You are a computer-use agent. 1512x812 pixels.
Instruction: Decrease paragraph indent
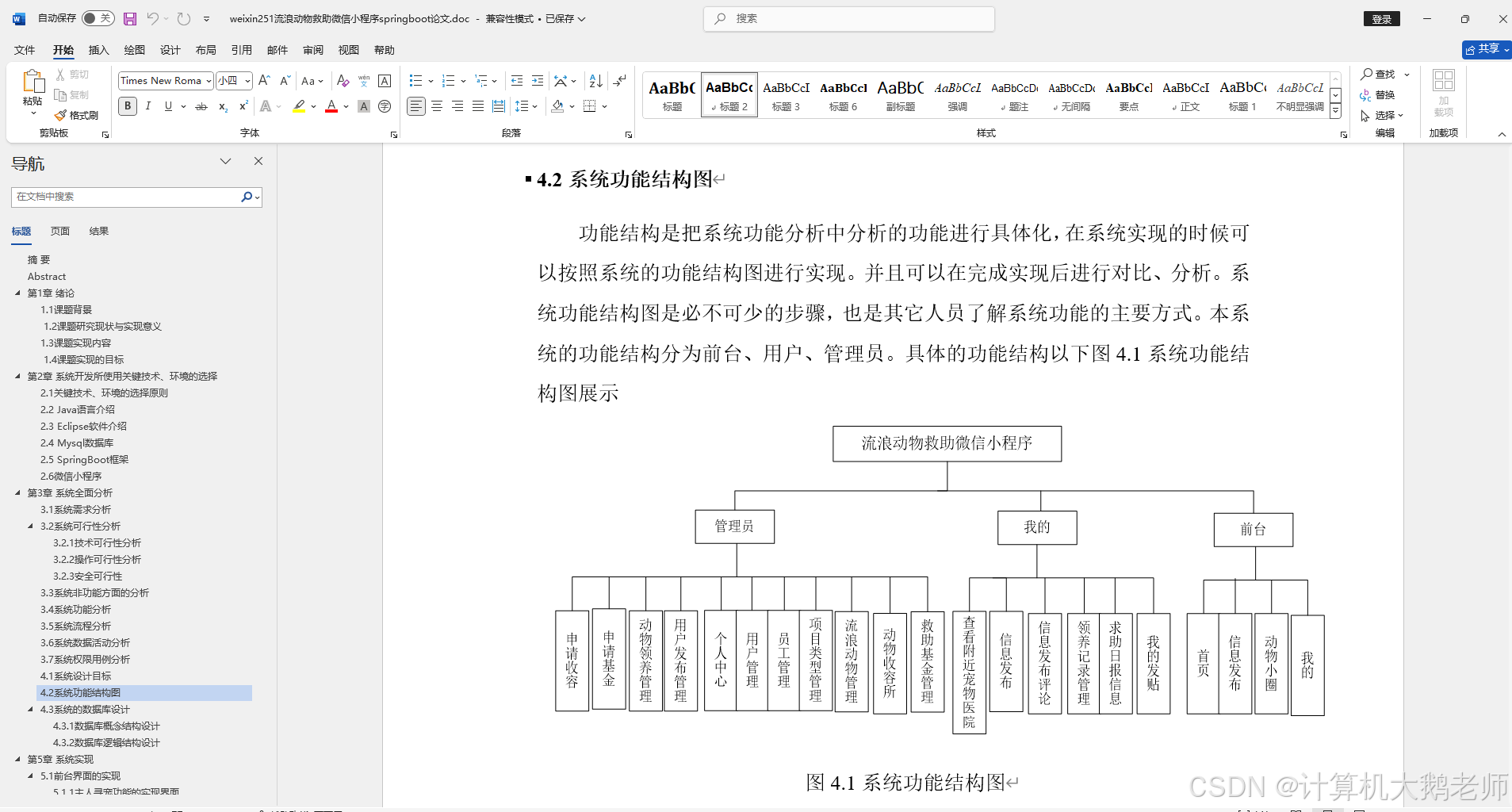(x=517, y=81)
